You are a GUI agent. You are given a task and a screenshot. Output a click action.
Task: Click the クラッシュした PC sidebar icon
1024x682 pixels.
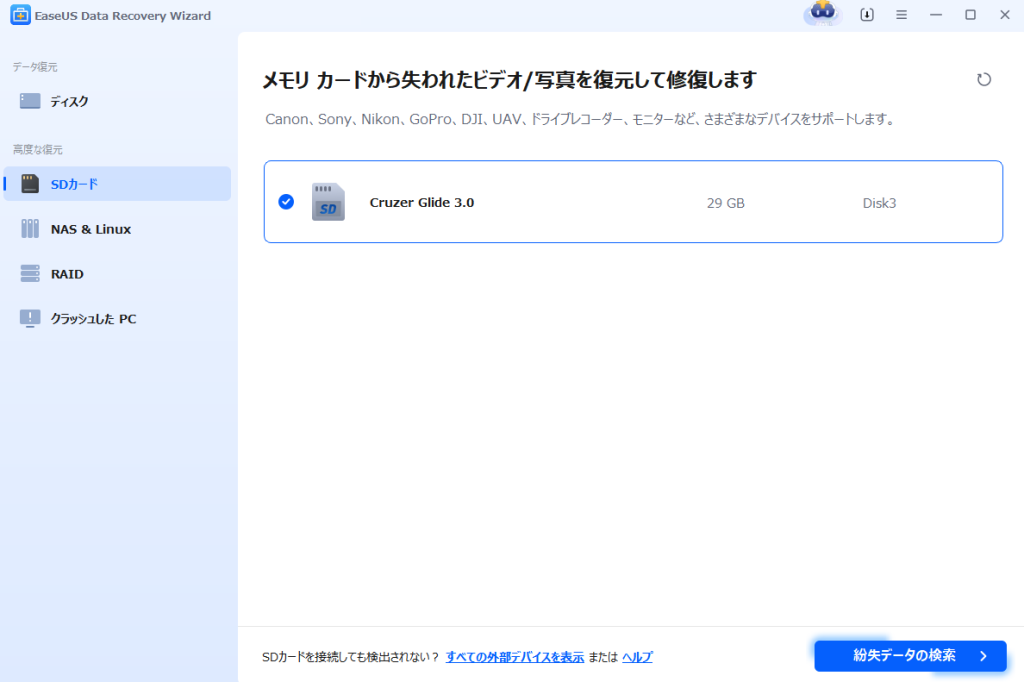click(x=30, y=318)
